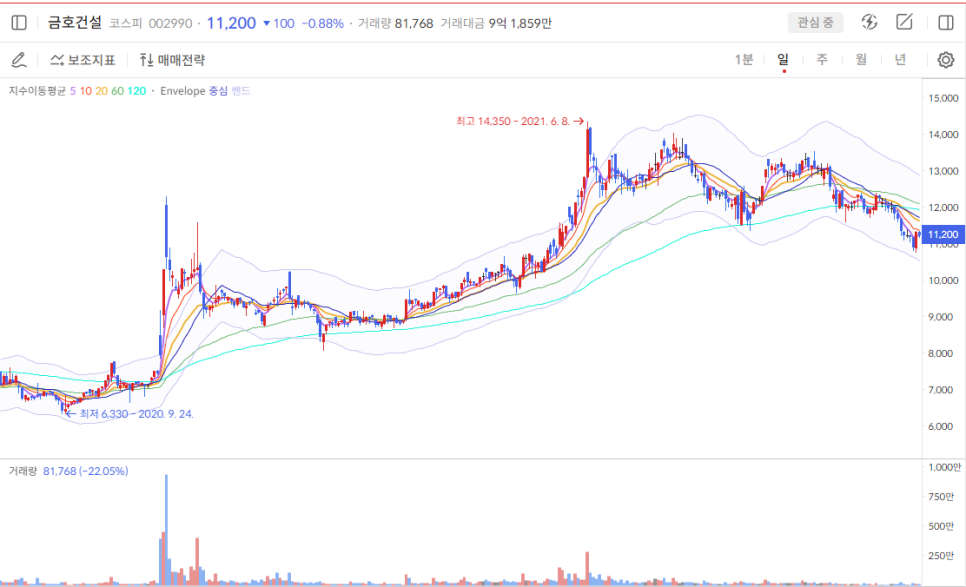Viewport: 966px width, 587px height.
Task: Click the -0.88% change rate
Action: [x=322, y=23]
